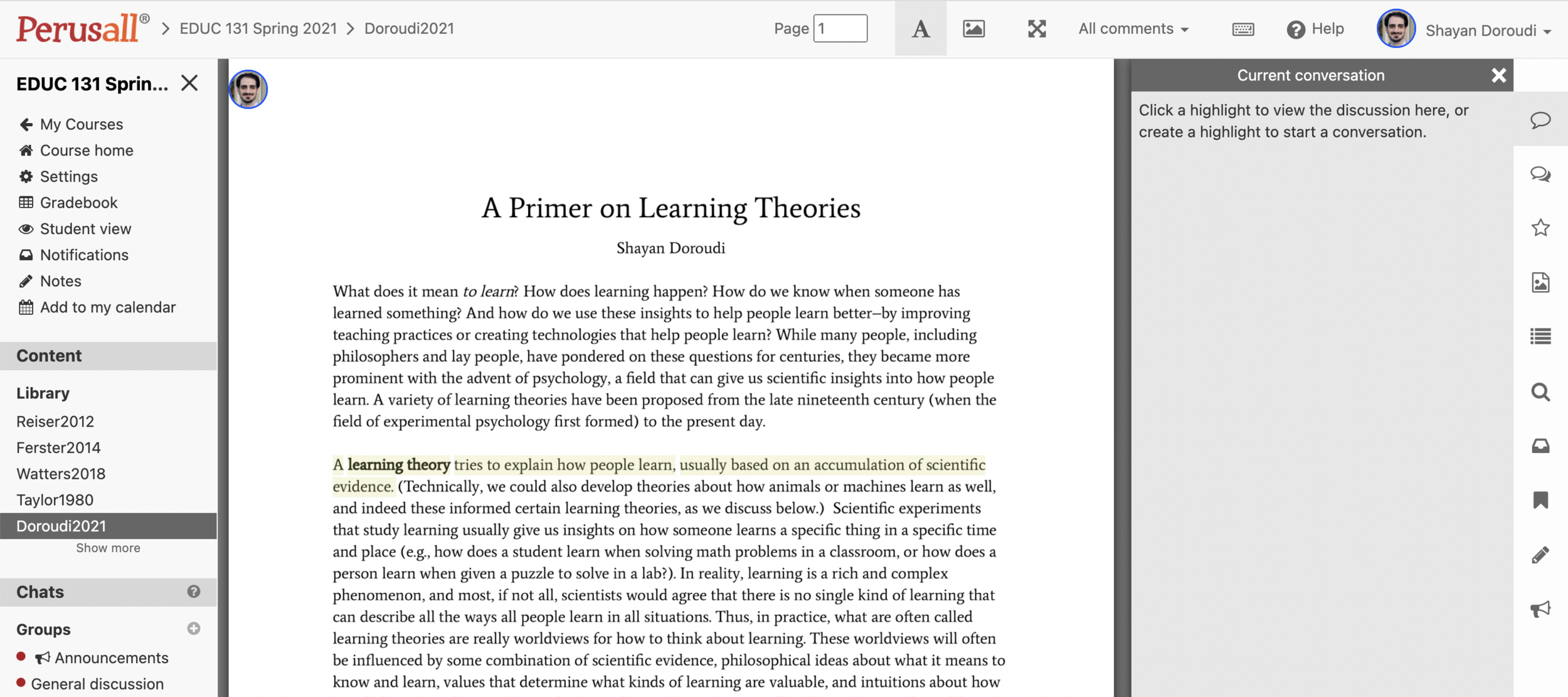
Task: Open the list view icon in right sidebar
Action: click(x=1540, y=337)
